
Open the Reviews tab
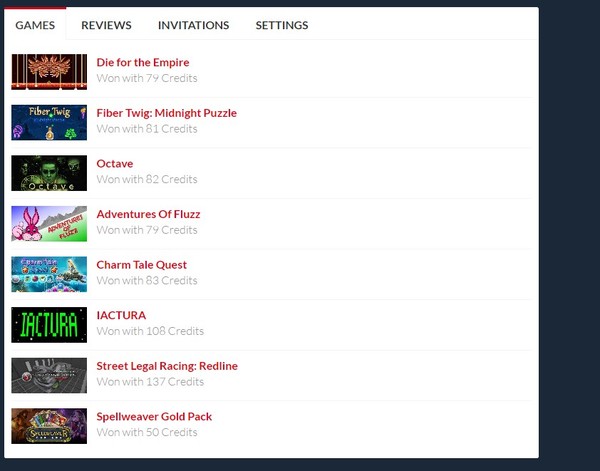tap(106, 25)
